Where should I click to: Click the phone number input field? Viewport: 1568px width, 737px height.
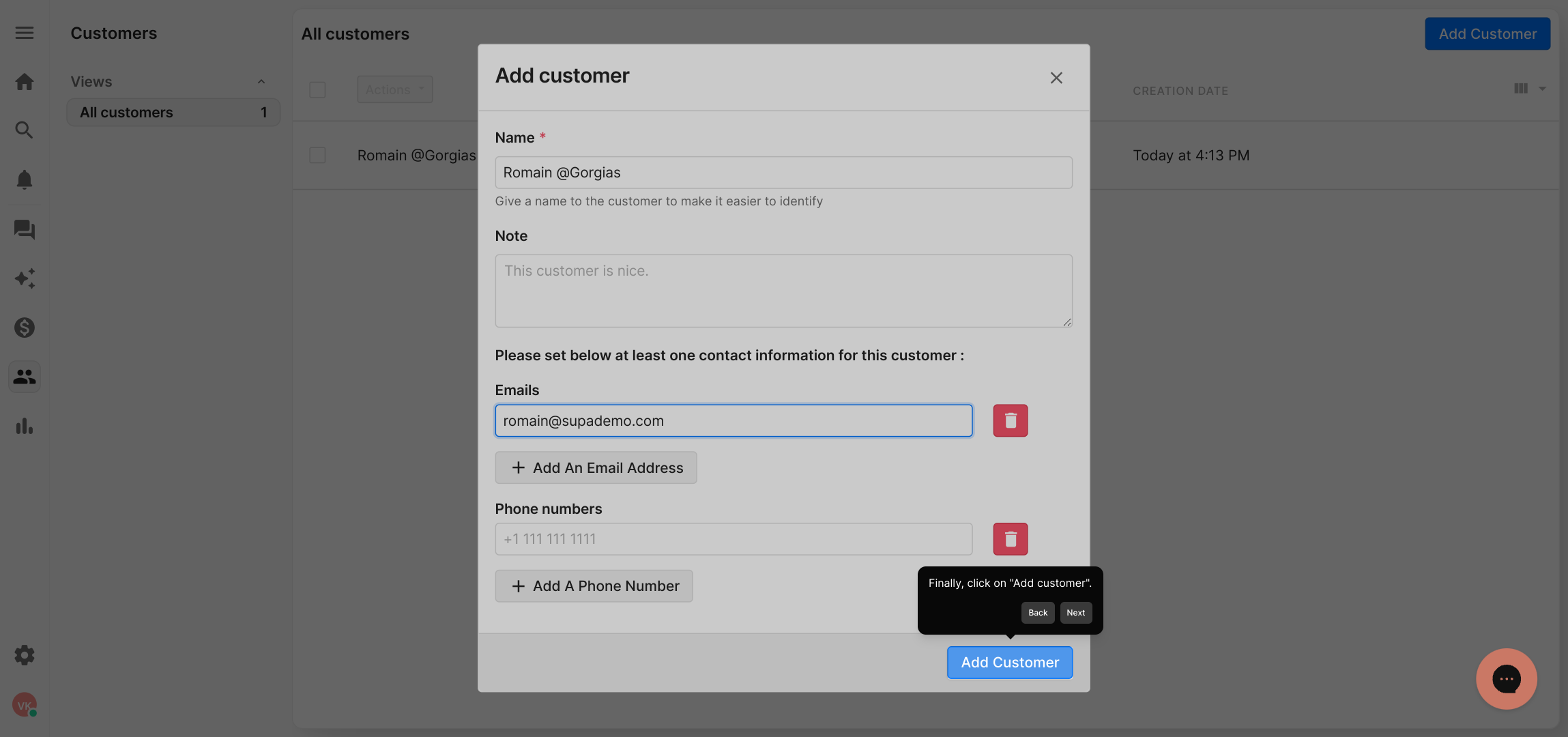(734, 539)
